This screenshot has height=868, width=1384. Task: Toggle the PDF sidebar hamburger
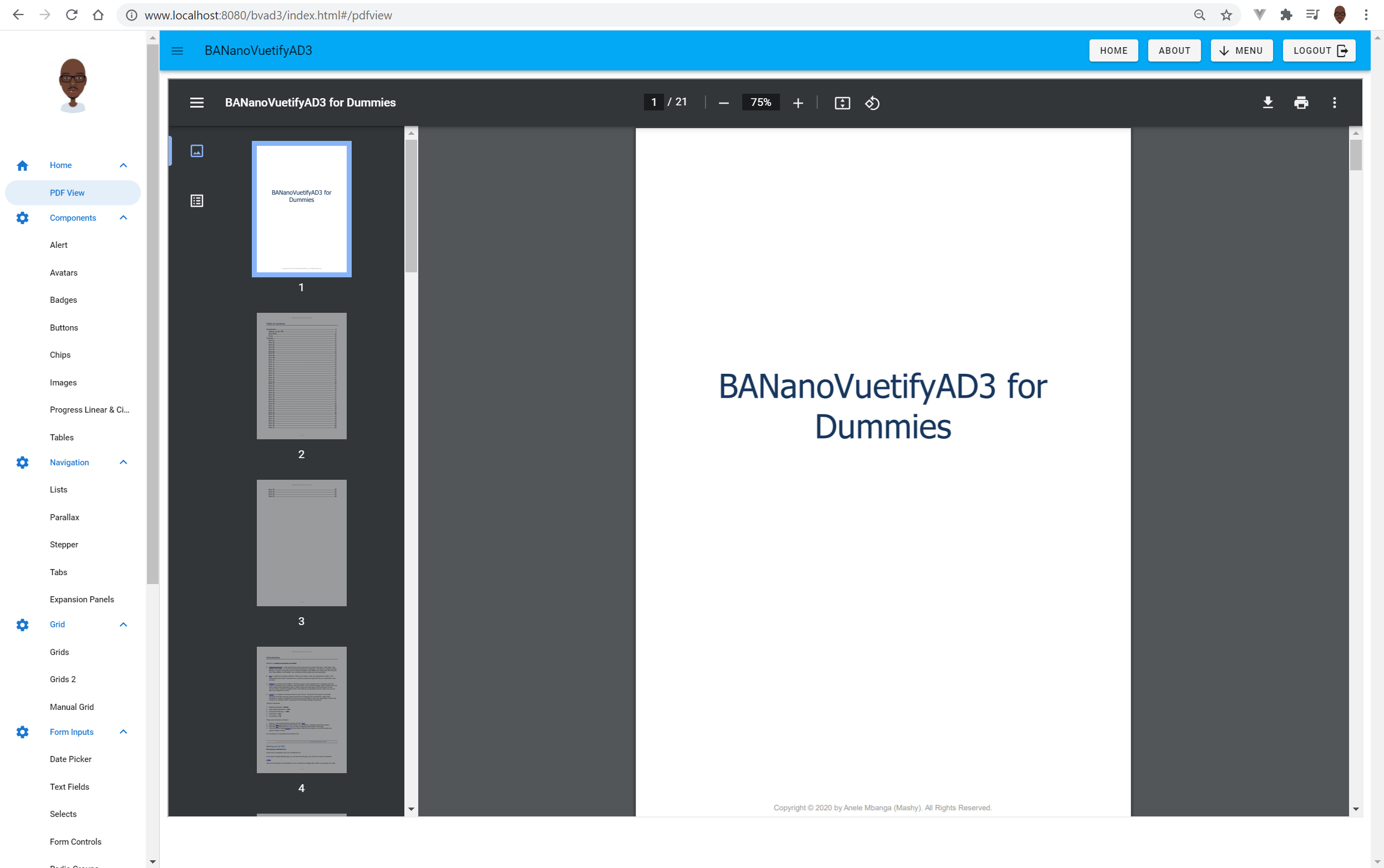pos(197,103)
